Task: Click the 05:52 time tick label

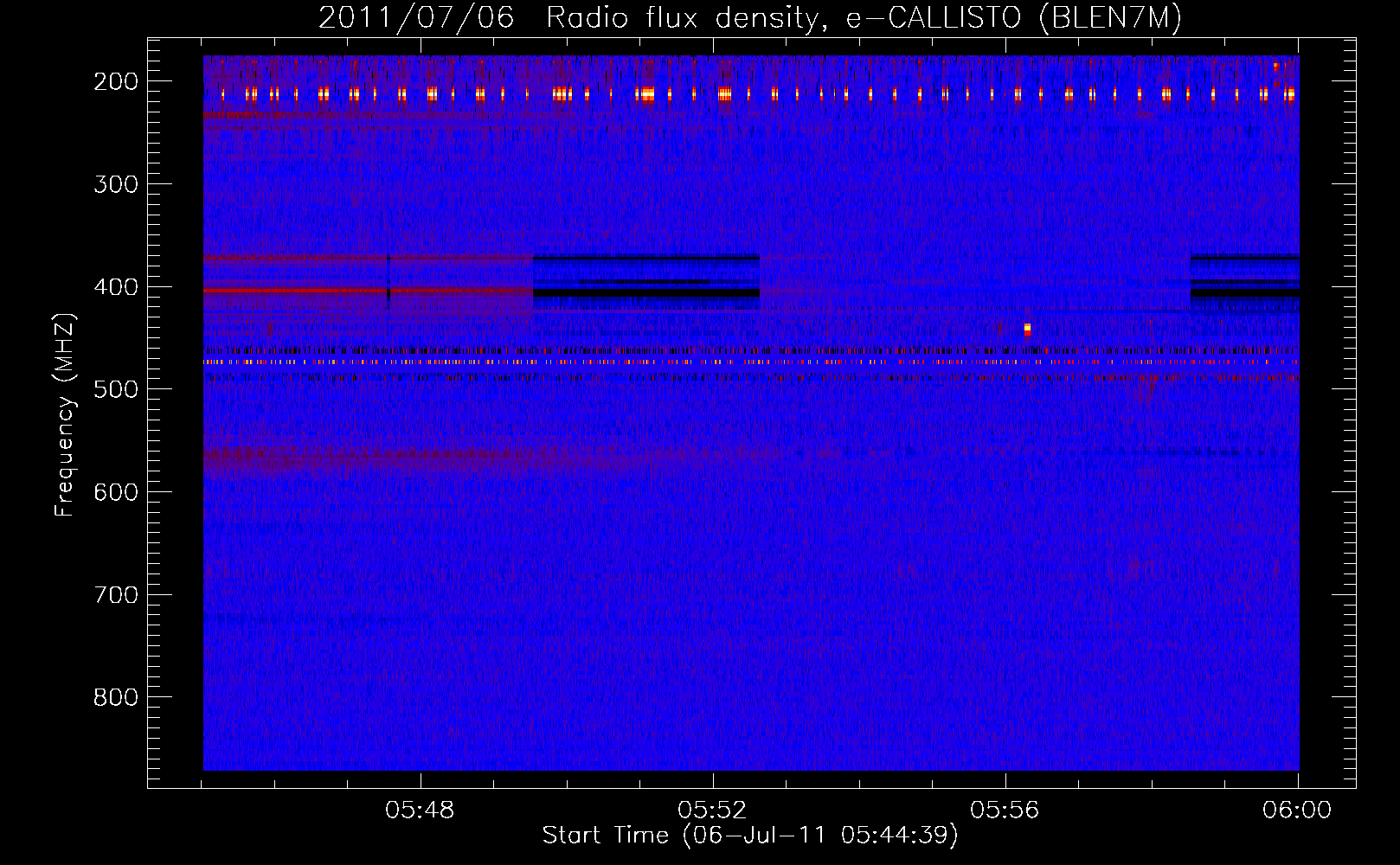Action: point(712,811)
